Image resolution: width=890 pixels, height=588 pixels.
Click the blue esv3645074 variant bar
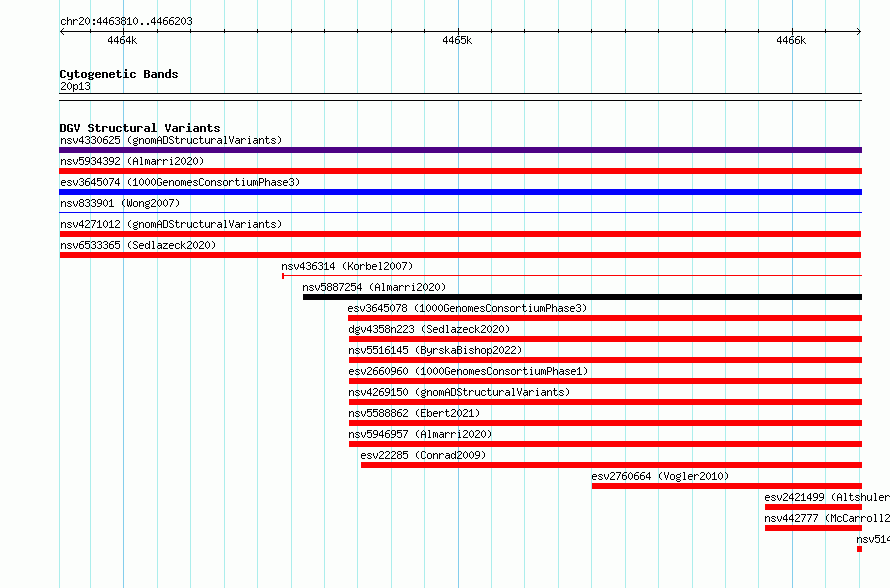pyautogui.click(x=460, y=192)
